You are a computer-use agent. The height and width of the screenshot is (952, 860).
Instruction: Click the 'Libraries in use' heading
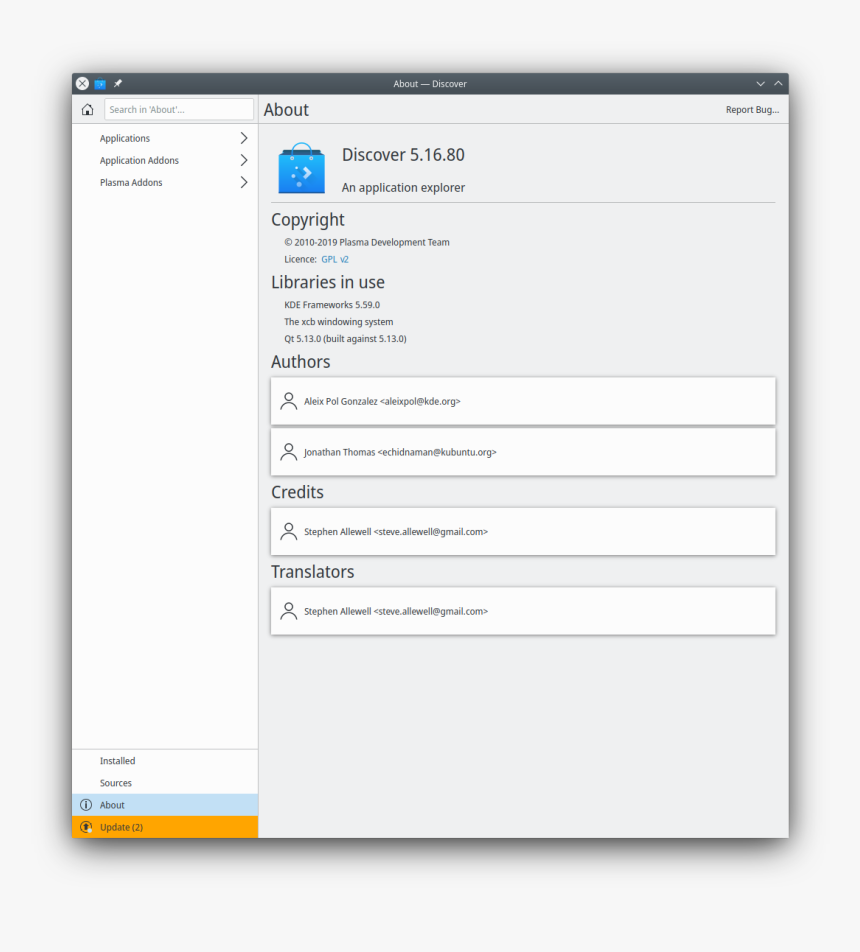[x=328, y=282]
